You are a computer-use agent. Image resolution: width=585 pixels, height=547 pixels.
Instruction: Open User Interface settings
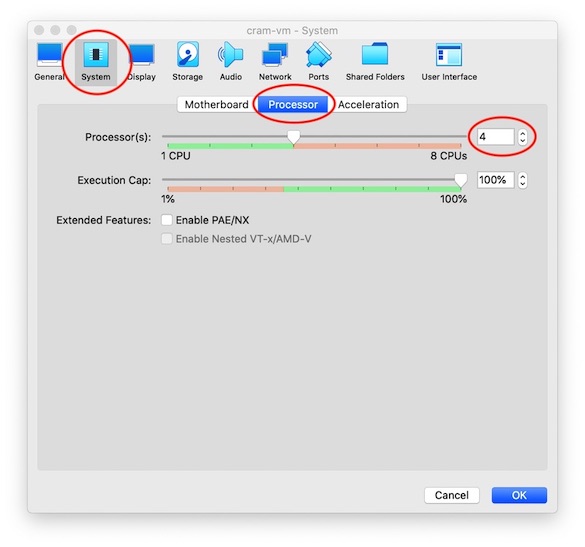[449, 62]
